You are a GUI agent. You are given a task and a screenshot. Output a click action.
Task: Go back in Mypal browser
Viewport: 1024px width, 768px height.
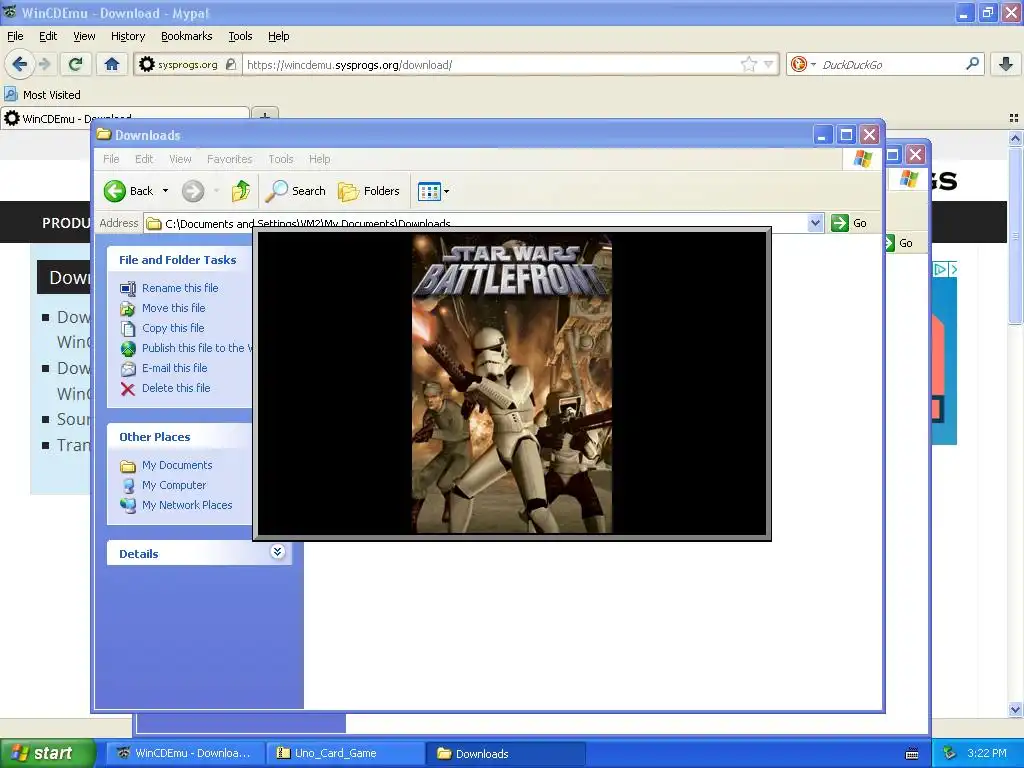[19, 64]
